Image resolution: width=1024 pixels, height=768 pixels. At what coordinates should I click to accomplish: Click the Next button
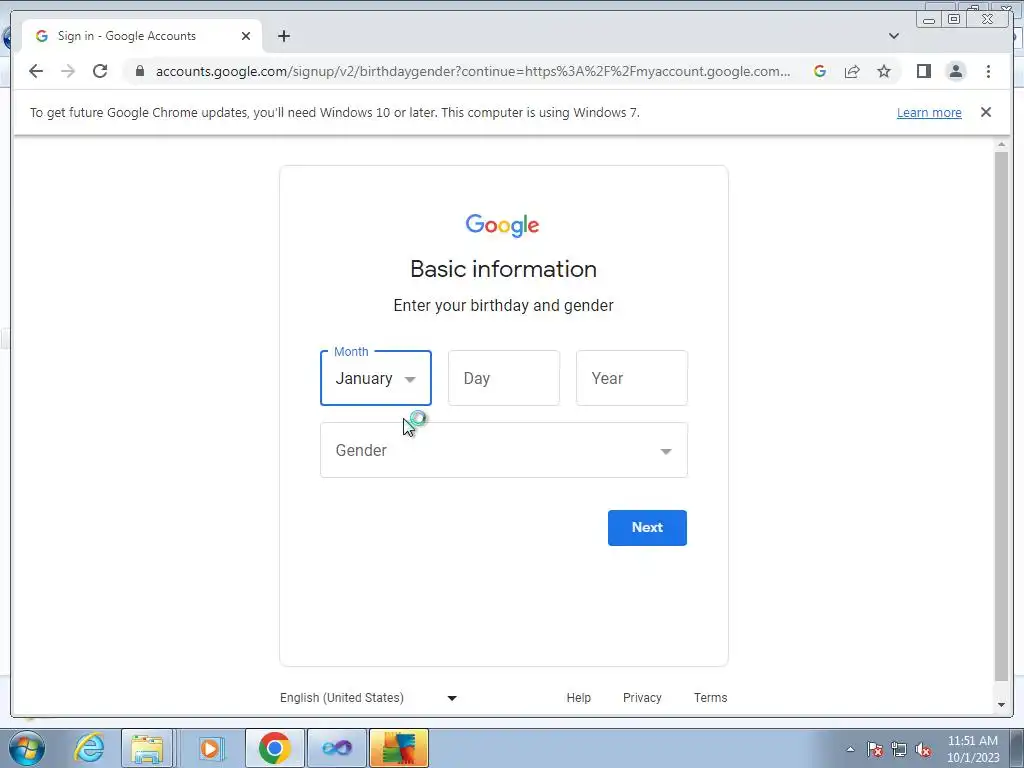click(x=647, y=528)
